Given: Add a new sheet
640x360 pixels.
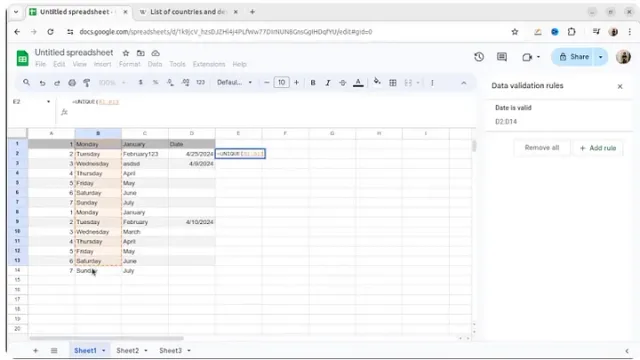Looking at the screenshot, I should point(36,351).
